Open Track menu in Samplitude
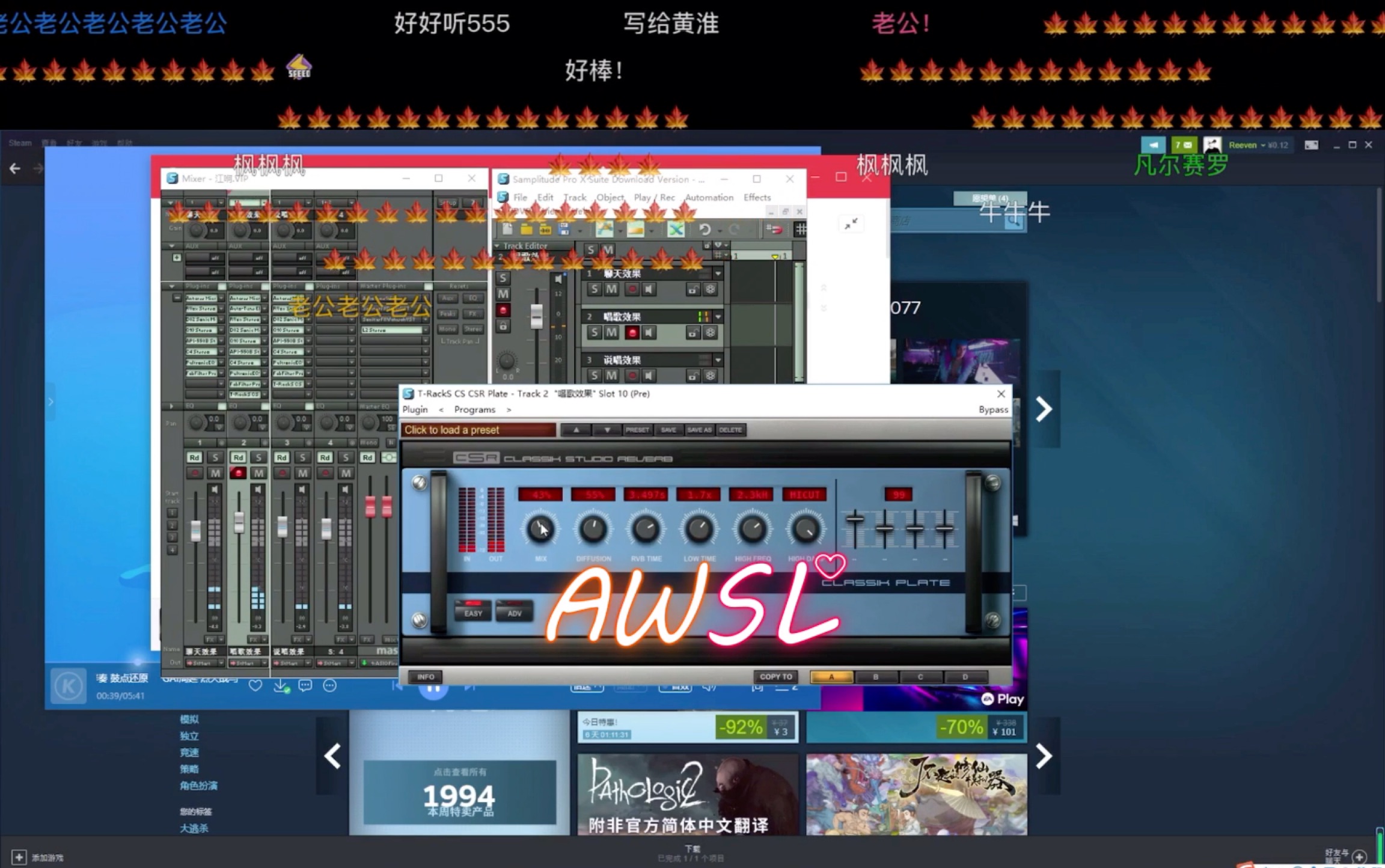 pyautogui.click(x=575, y=197)
